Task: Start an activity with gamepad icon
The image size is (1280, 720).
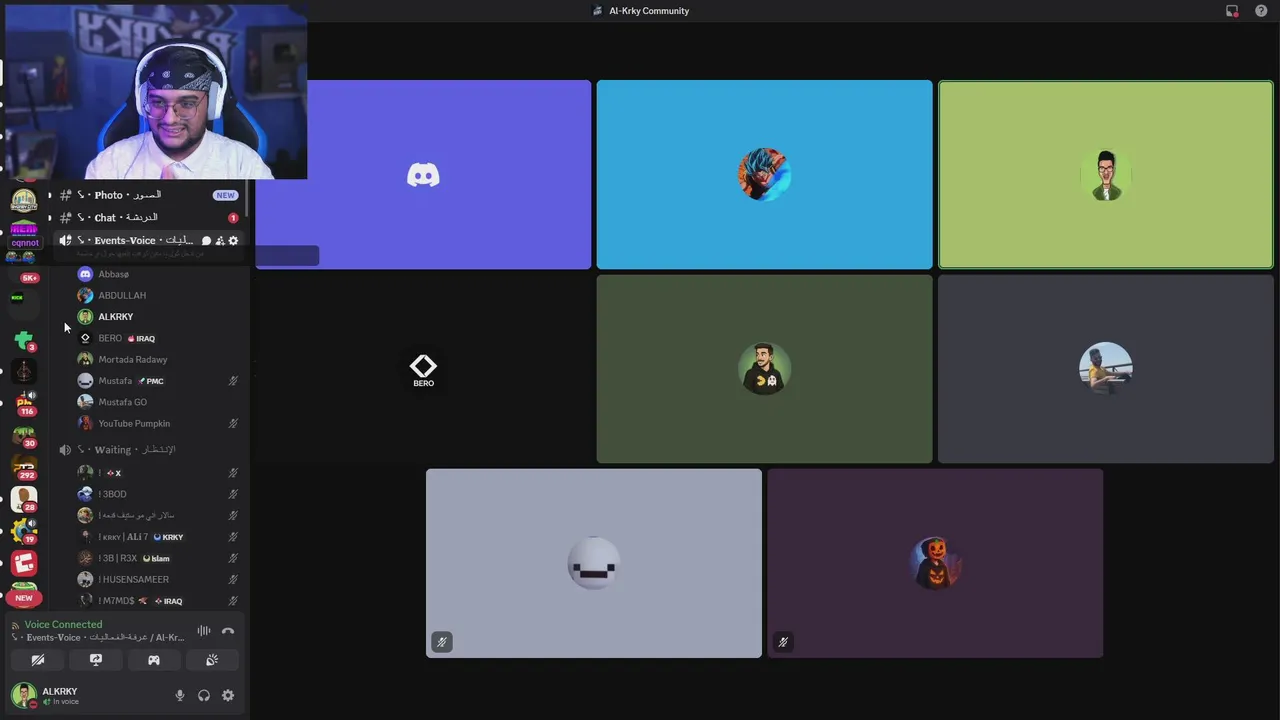Action: coord(154,660)
